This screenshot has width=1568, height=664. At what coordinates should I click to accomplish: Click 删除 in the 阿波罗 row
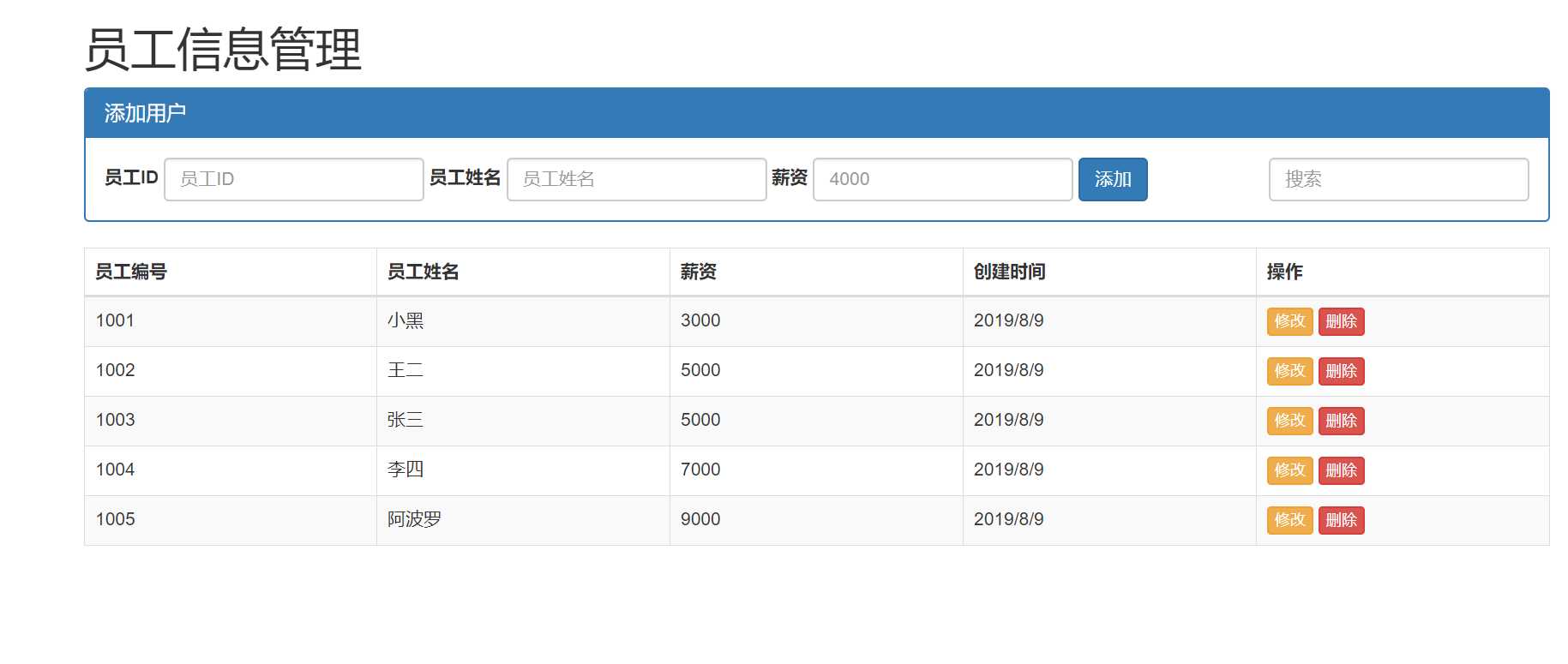(x=1342, y=520)
